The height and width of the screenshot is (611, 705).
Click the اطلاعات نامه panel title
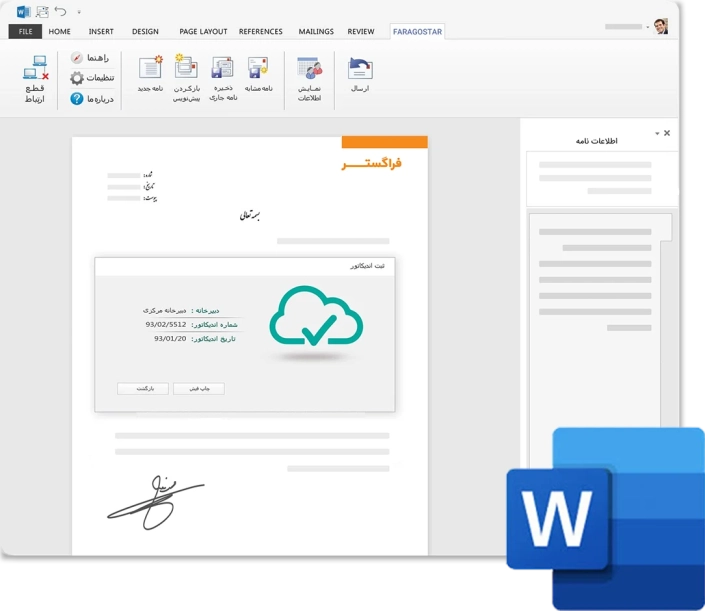(x=597, y=141)
